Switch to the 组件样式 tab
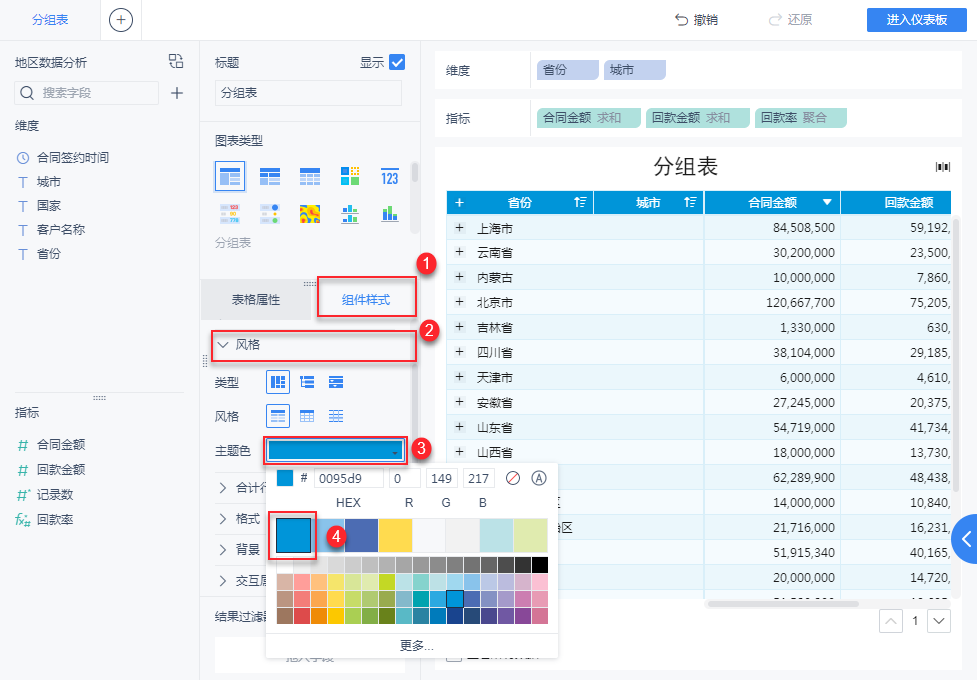The width and height of the screenshot is (977, 680). pyautogui.click(x=366, y=299)
